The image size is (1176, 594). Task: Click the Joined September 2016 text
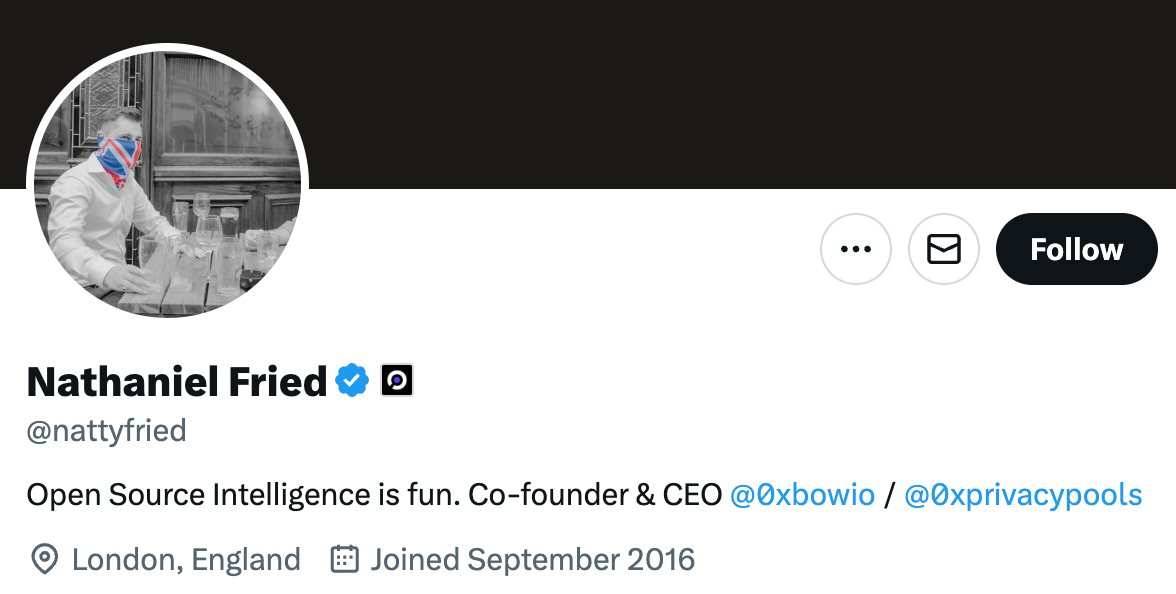coord(532,559)
